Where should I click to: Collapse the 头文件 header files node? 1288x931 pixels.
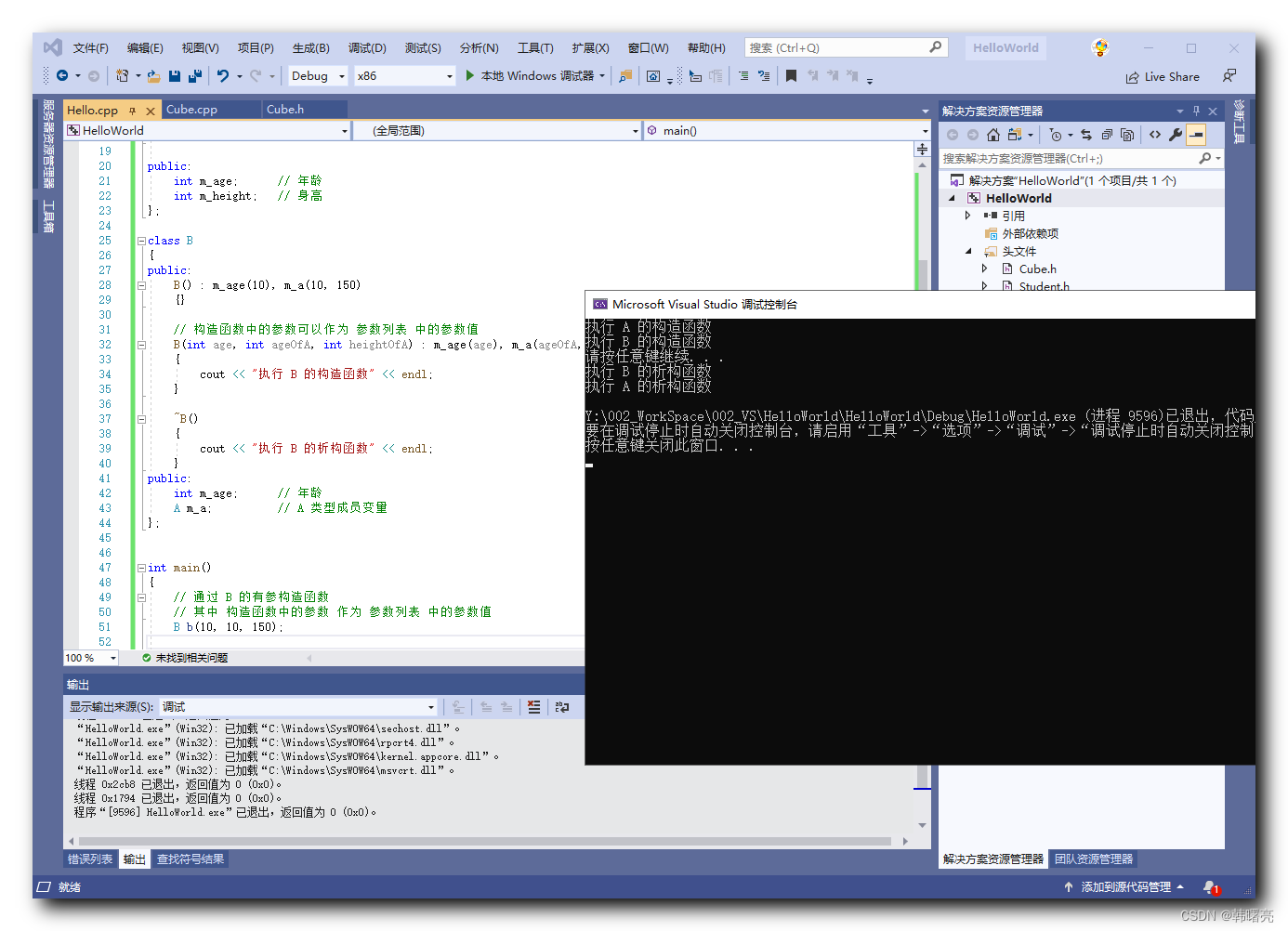point(968,251)
